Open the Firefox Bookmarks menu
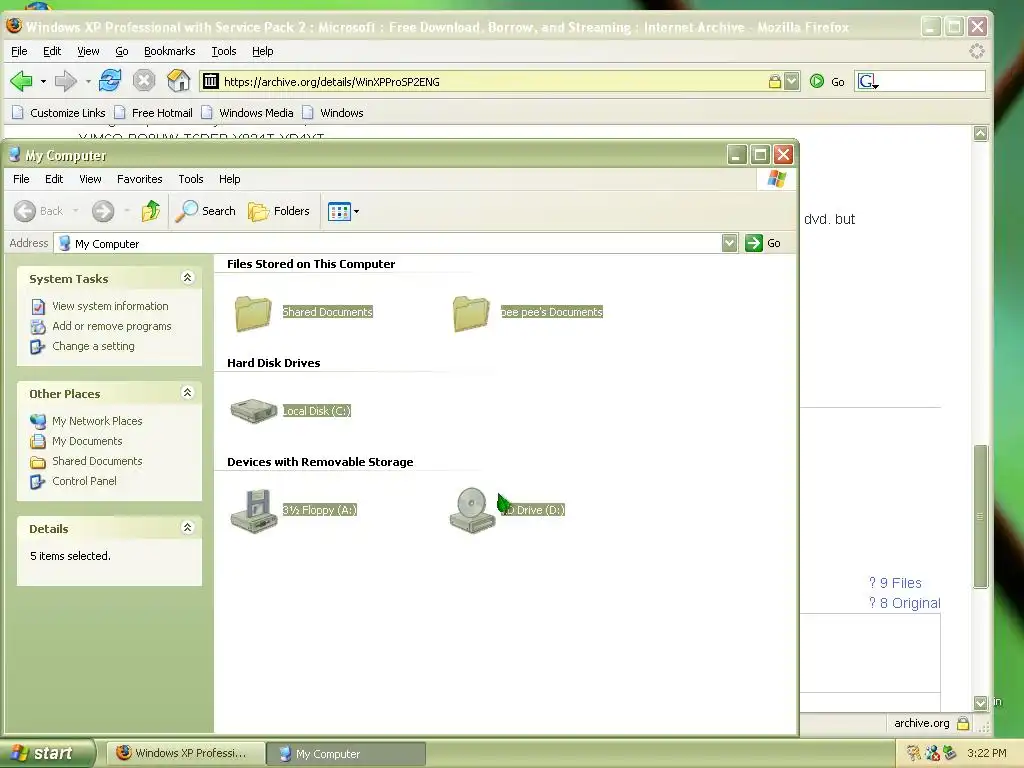The image size is (1024, 768). (x=169, y=51)
